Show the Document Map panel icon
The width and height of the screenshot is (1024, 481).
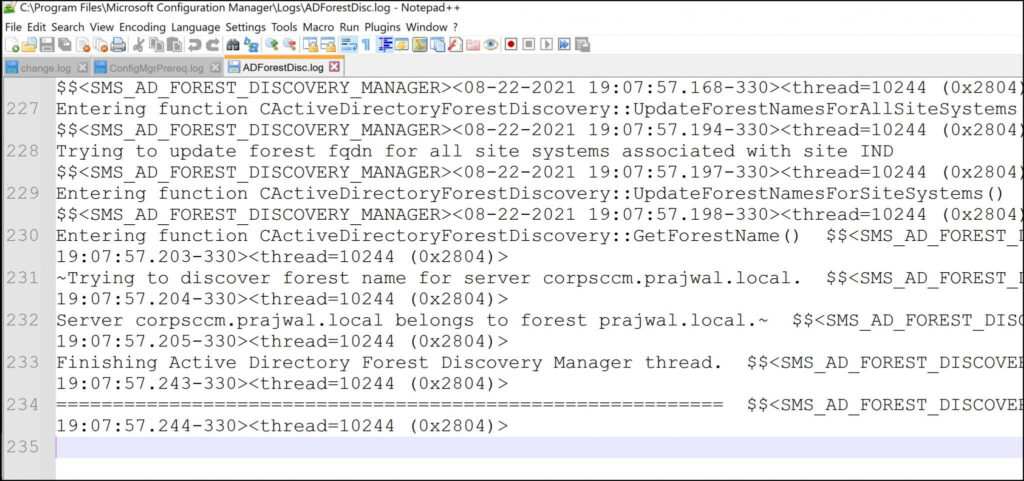[x=420, y=45]
